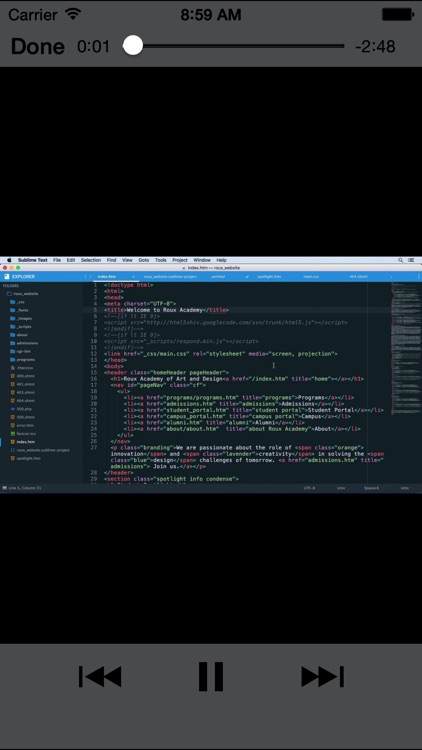Viewport: 422px width, 750px height.
Task: Select the untitled editor tab
Action: [218, 276]
